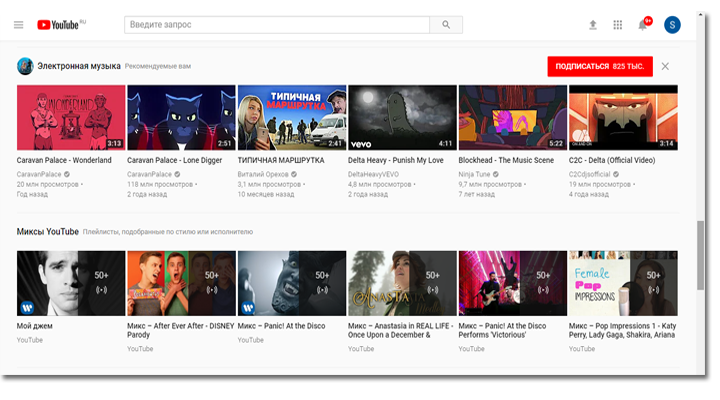
Task: Open the account avatar S menu
Action: (672, 25)
